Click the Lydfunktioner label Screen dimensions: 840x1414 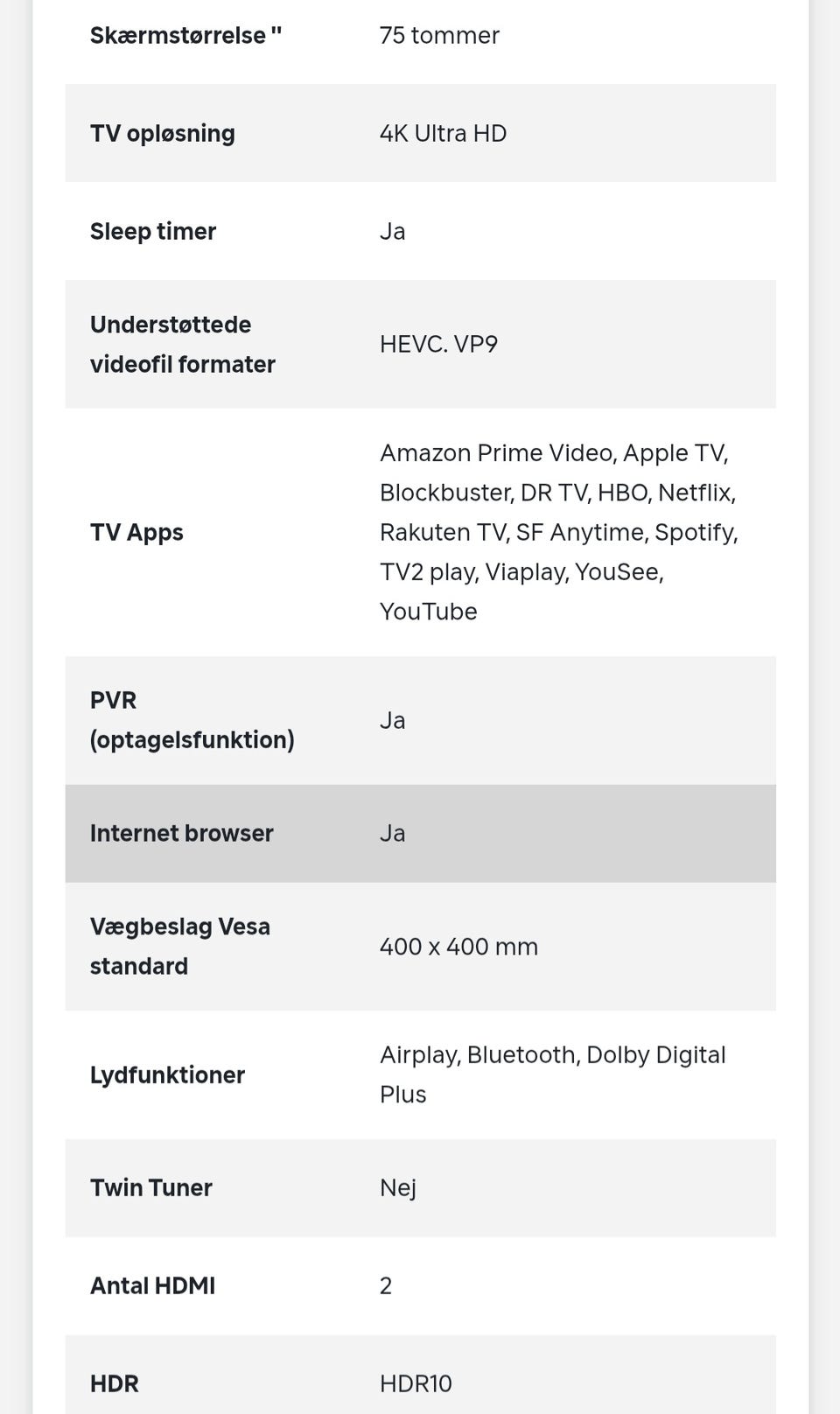tap(167, 1075)
